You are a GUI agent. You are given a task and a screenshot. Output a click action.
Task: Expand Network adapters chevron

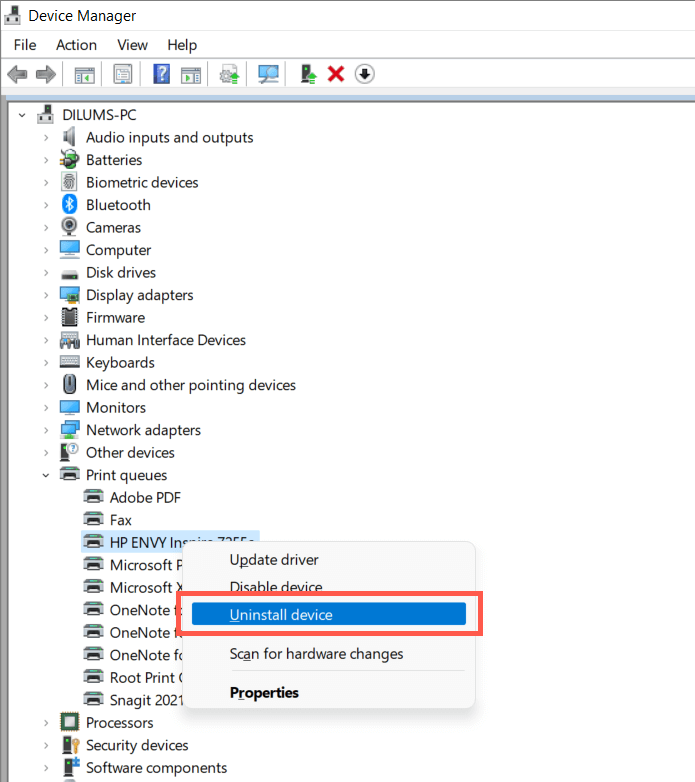(x=46, y=430)
